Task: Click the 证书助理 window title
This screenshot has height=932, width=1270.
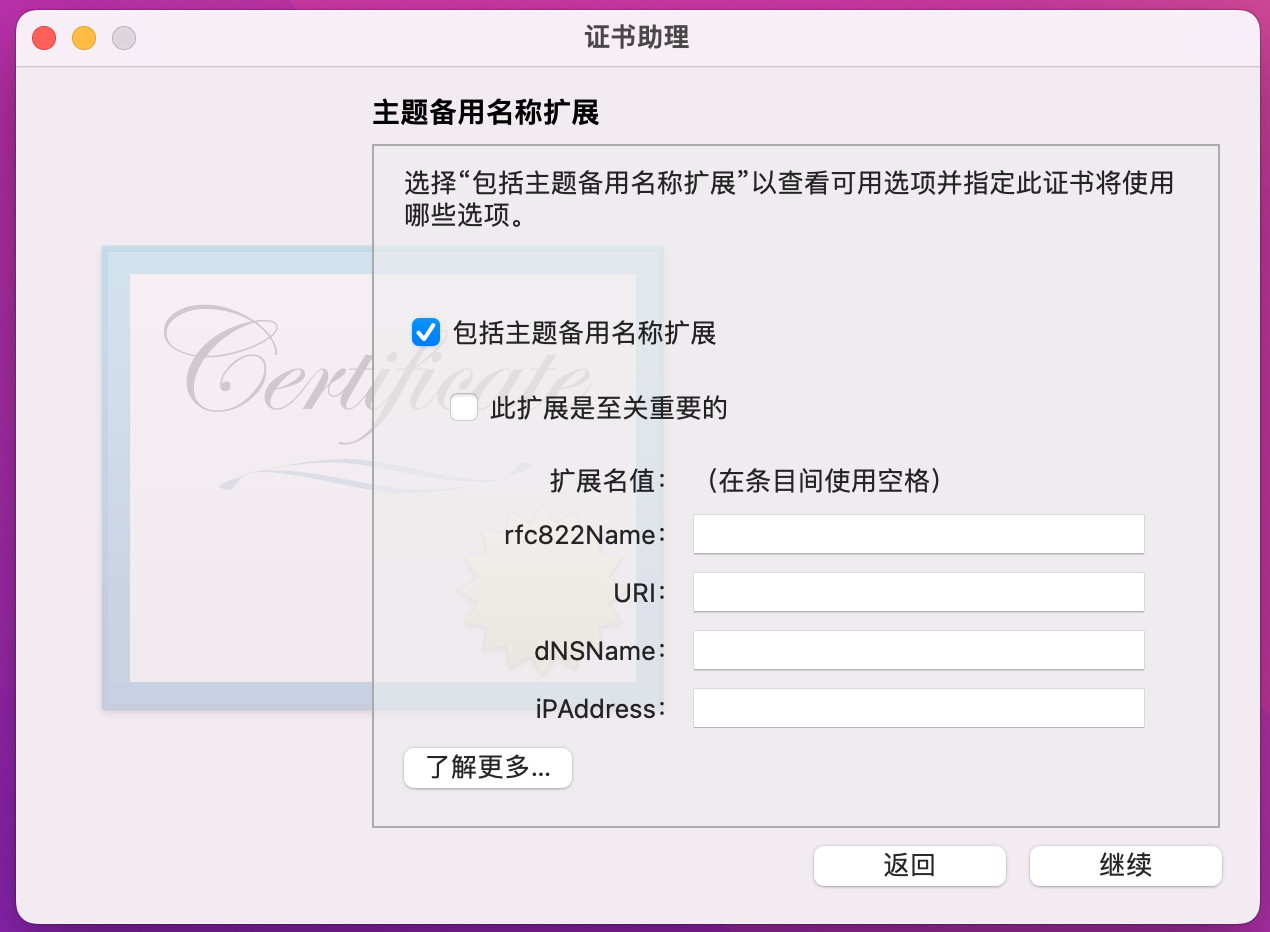Action: (637, 39)
